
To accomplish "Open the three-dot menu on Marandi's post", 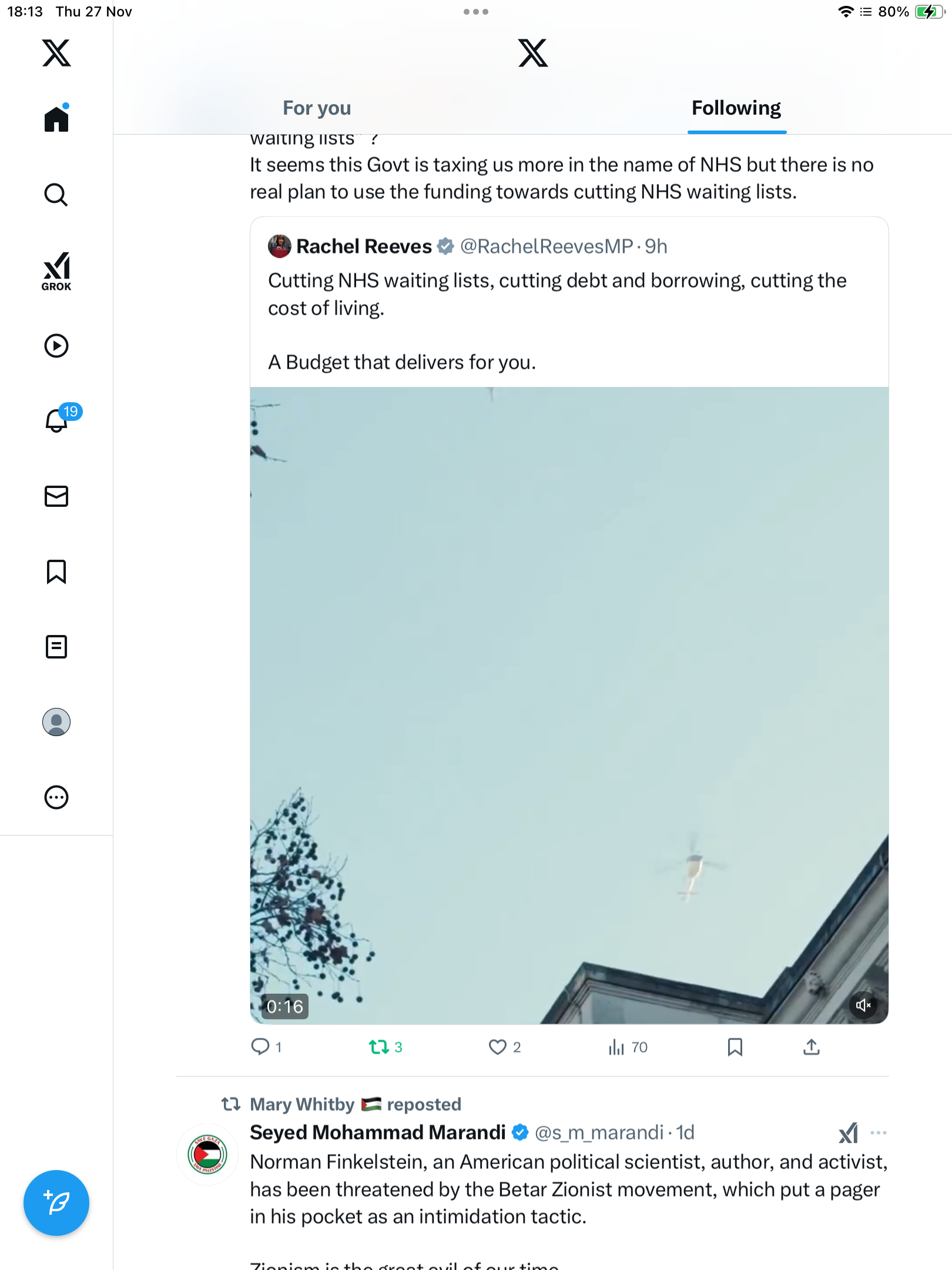I will tap(878, 1133).
